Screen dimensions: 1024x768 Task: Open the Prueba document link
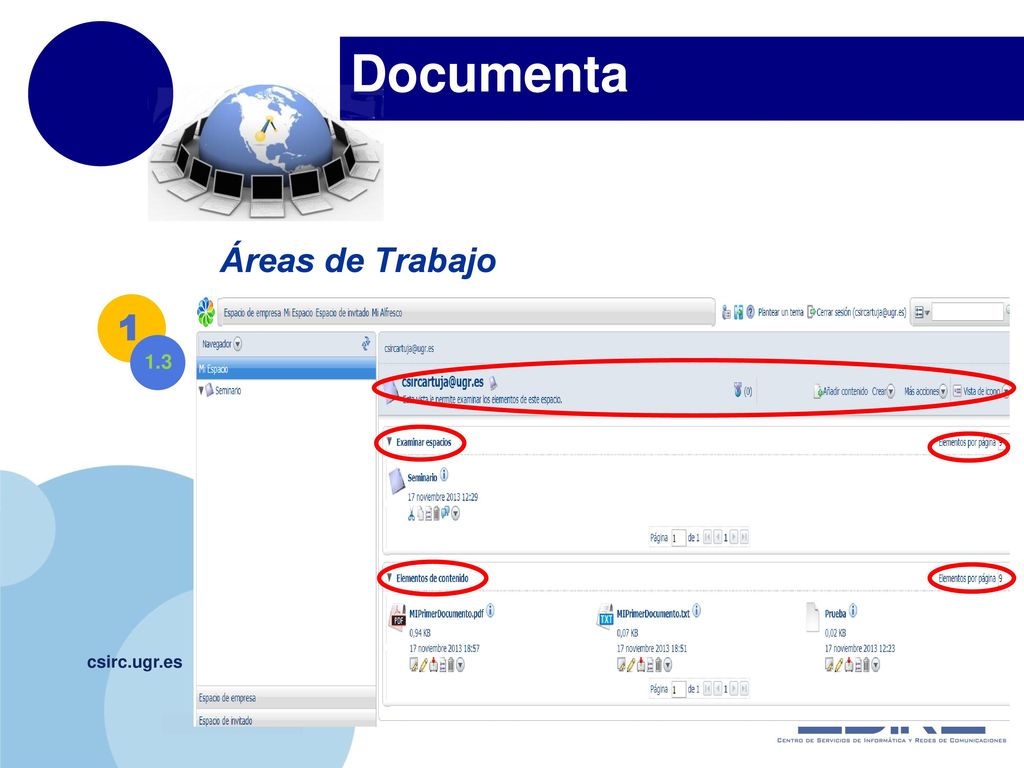click(x=835, y=614)
